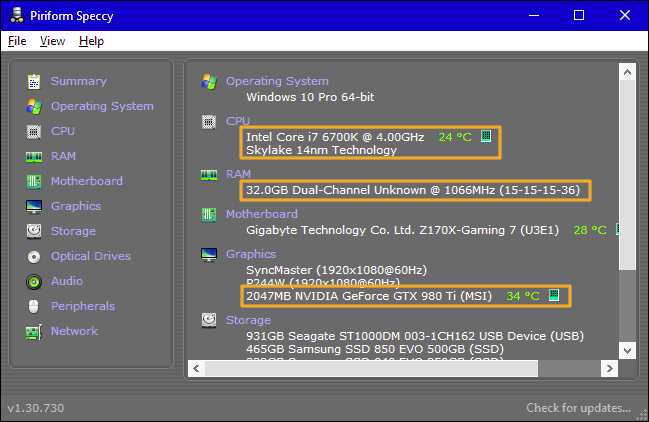The image size is (649, 422).
Task: Click the vertical scrollbar up arrow
Action: [x=627, y=72]
